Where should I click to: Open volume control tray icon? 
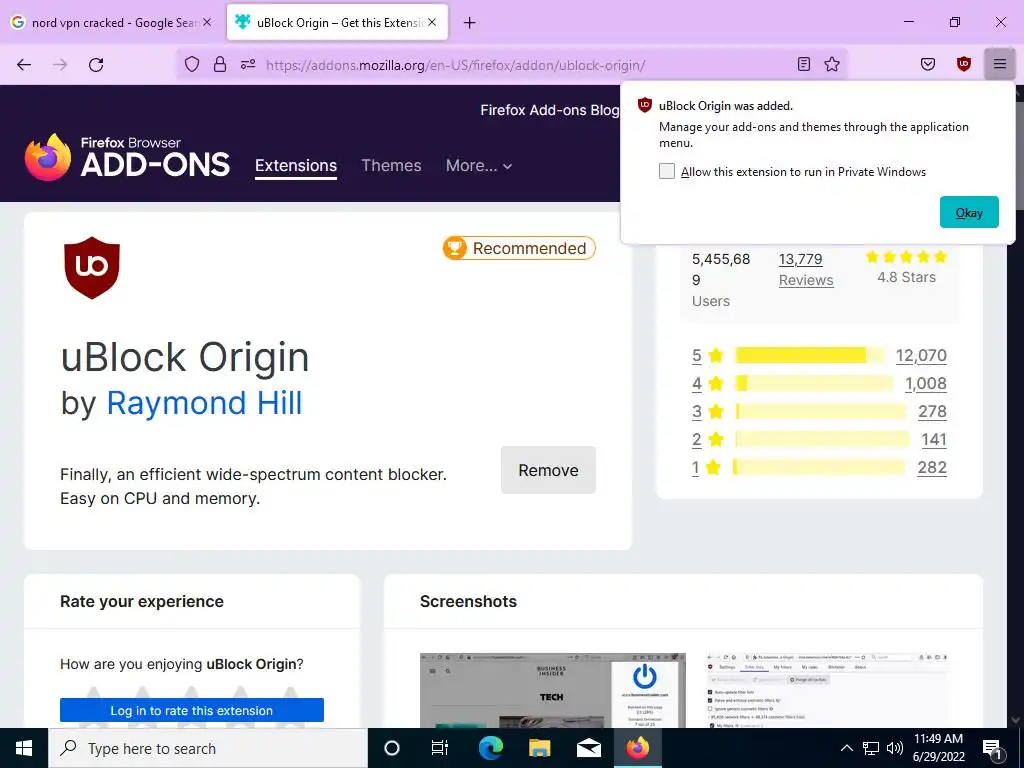tap(895, 748)
